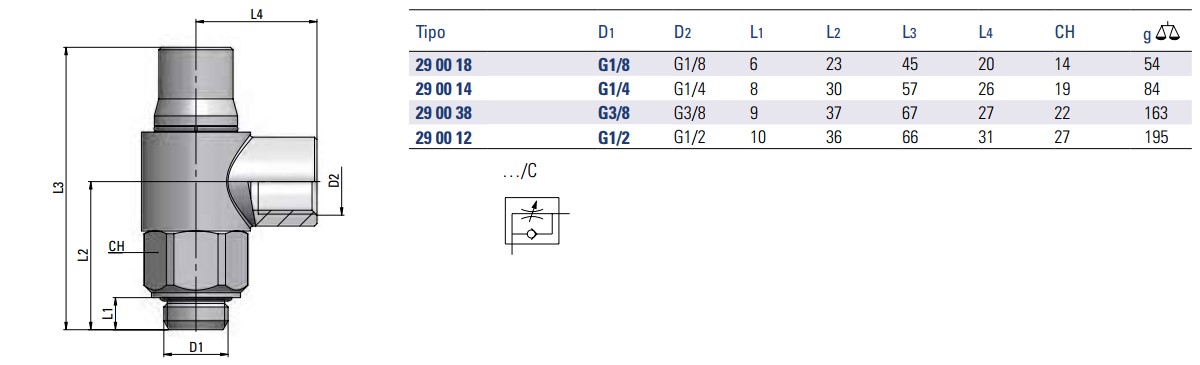Select part number 29 00 38
This screenshot has width=1200, height=365.
443,114
